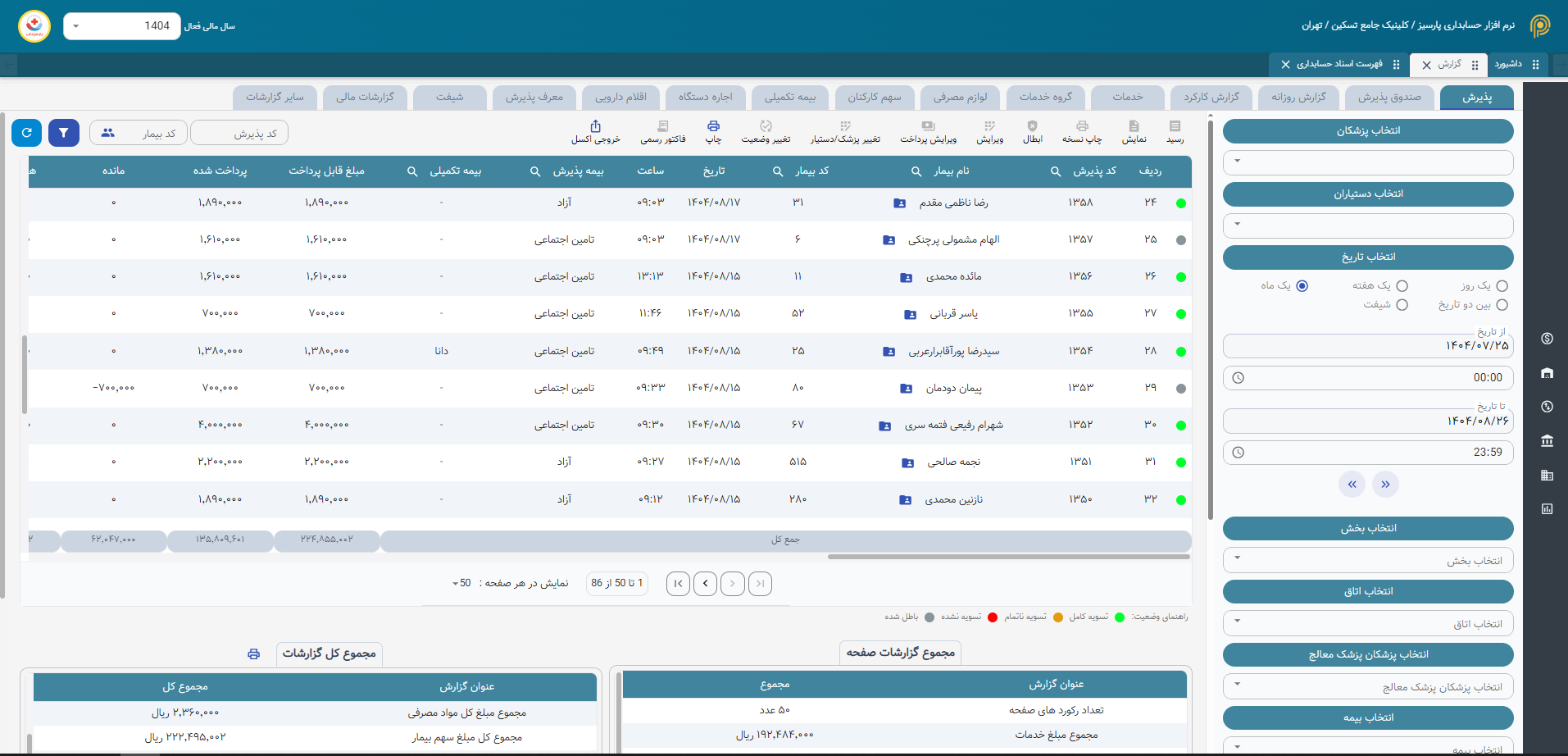Open patient folder icon for رضا ناظمی مقدم
Viewport: 1568px width, 756px height.
pos(899,203)
